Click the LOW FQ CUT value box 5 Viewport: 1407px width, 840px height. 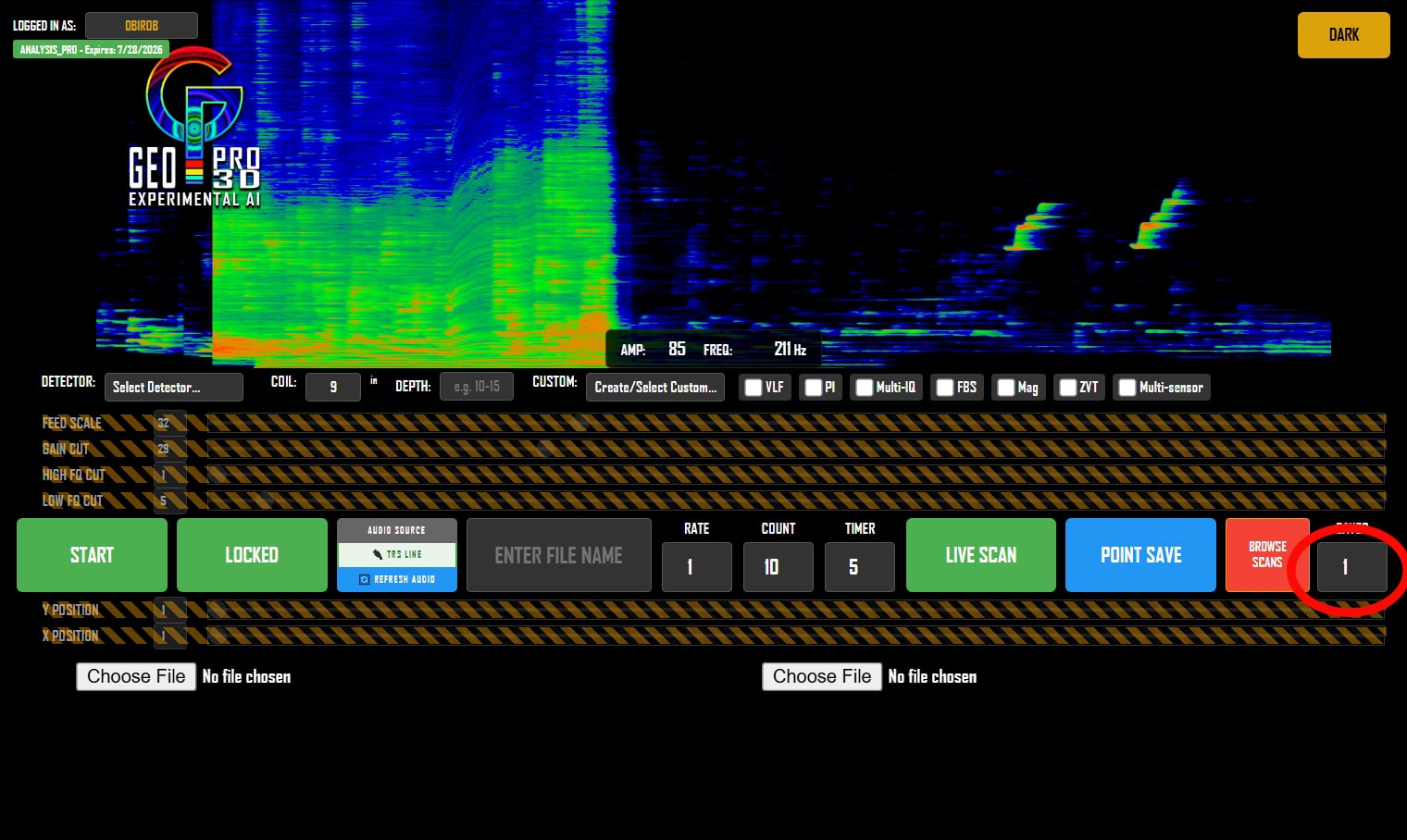[x=170, y=500]
